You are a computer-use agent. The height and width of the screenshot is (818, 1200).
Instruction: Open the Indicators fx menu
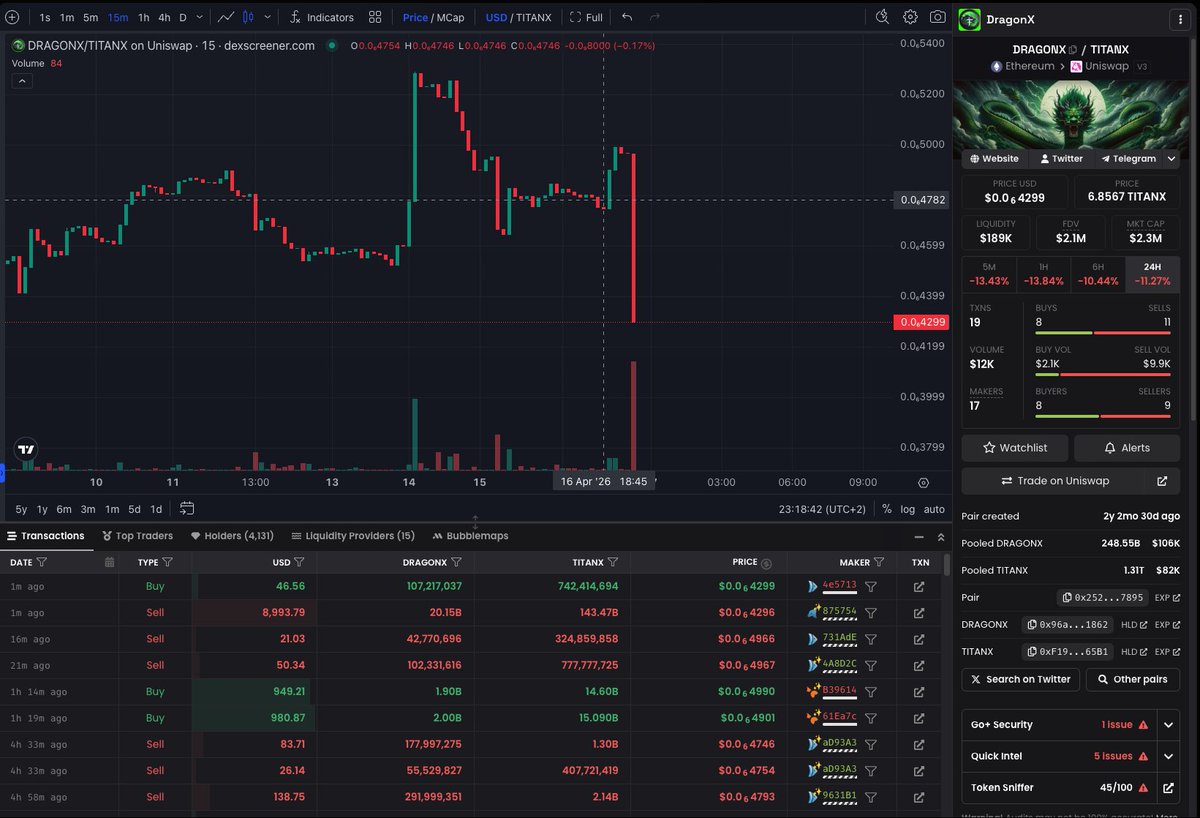(x=322, y=17)
